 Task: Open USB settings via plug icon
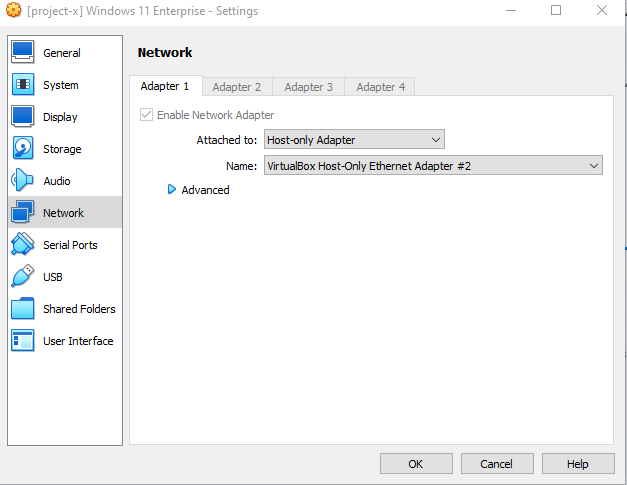pyautogui.click(x=23, y=277)
